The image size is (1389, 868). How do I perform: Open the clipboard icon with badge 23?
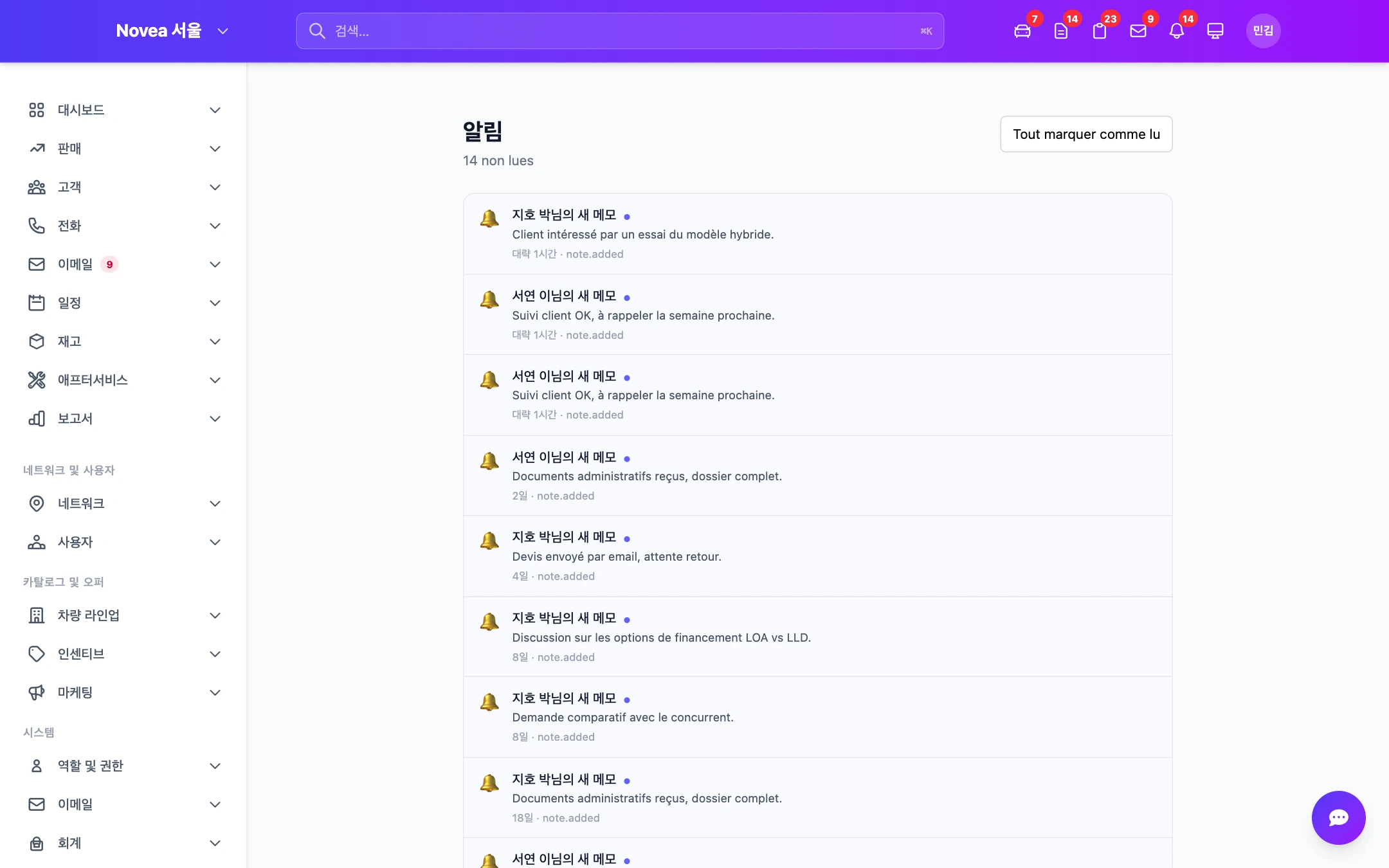[x=1100, y=31]
